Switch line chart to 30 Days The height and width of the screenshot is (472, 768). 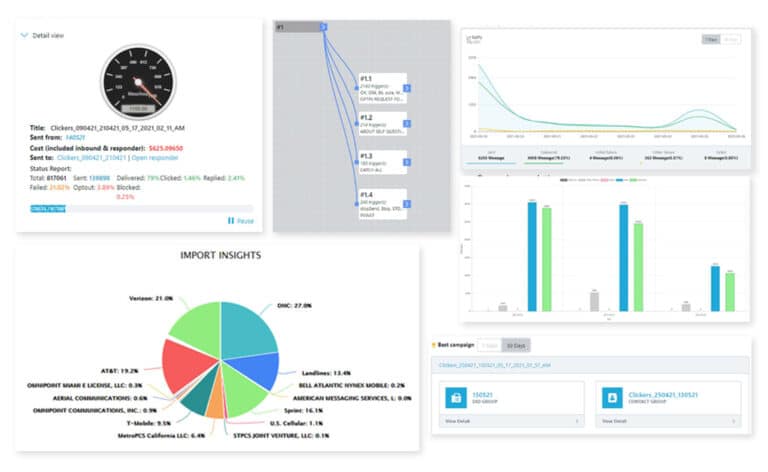(732, 39)
